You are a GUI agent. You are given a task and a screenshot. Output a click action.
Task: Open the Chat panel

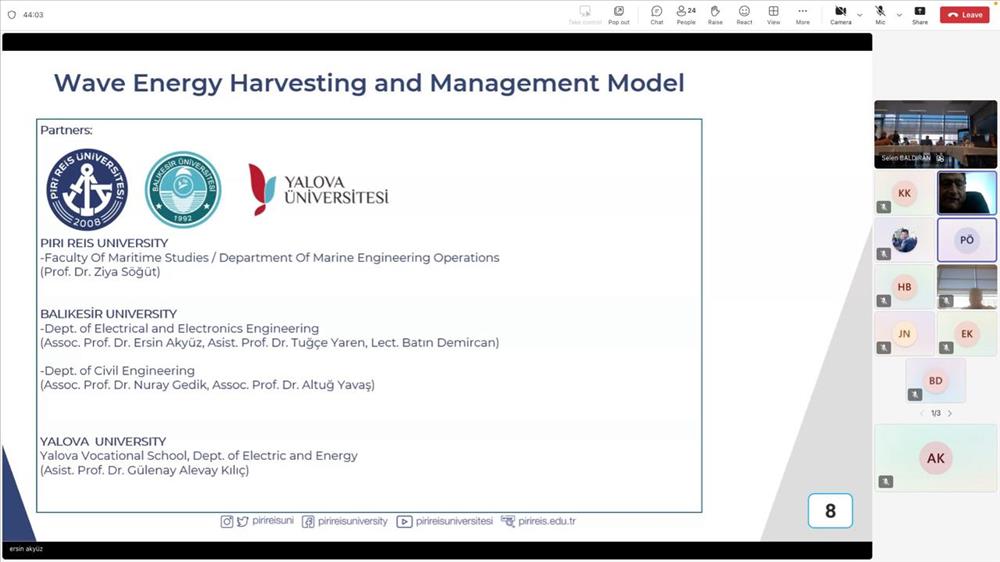point(656,15)
